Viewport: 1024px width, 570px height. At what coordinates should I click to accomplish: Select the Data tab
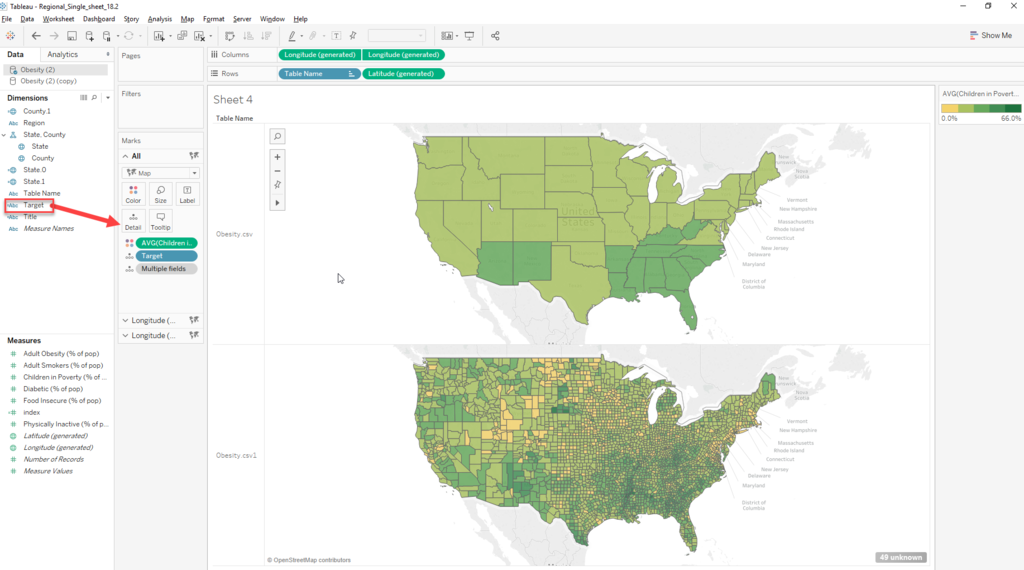pyautogui.click(x=16, y=54)
